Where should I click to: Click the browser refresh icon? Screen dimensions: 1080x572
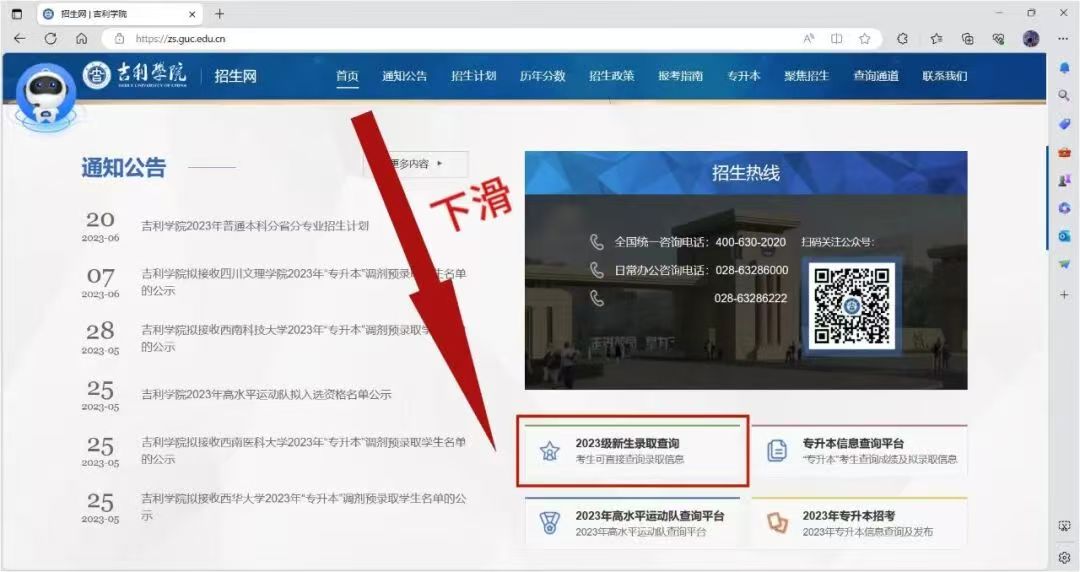click(x=50, y=39)
